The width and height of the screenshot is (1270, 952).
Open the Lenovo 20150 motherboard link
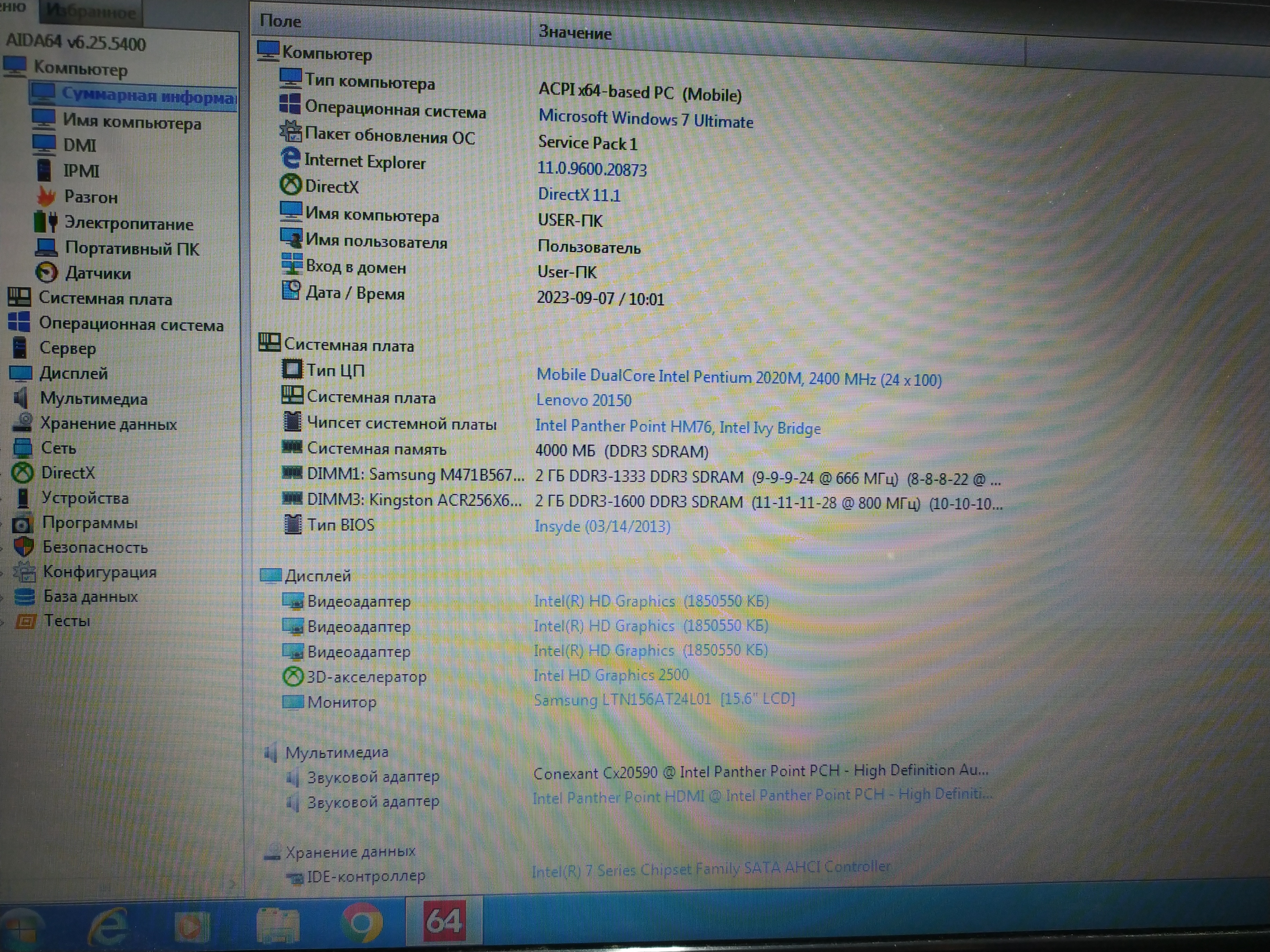(584, 400)
